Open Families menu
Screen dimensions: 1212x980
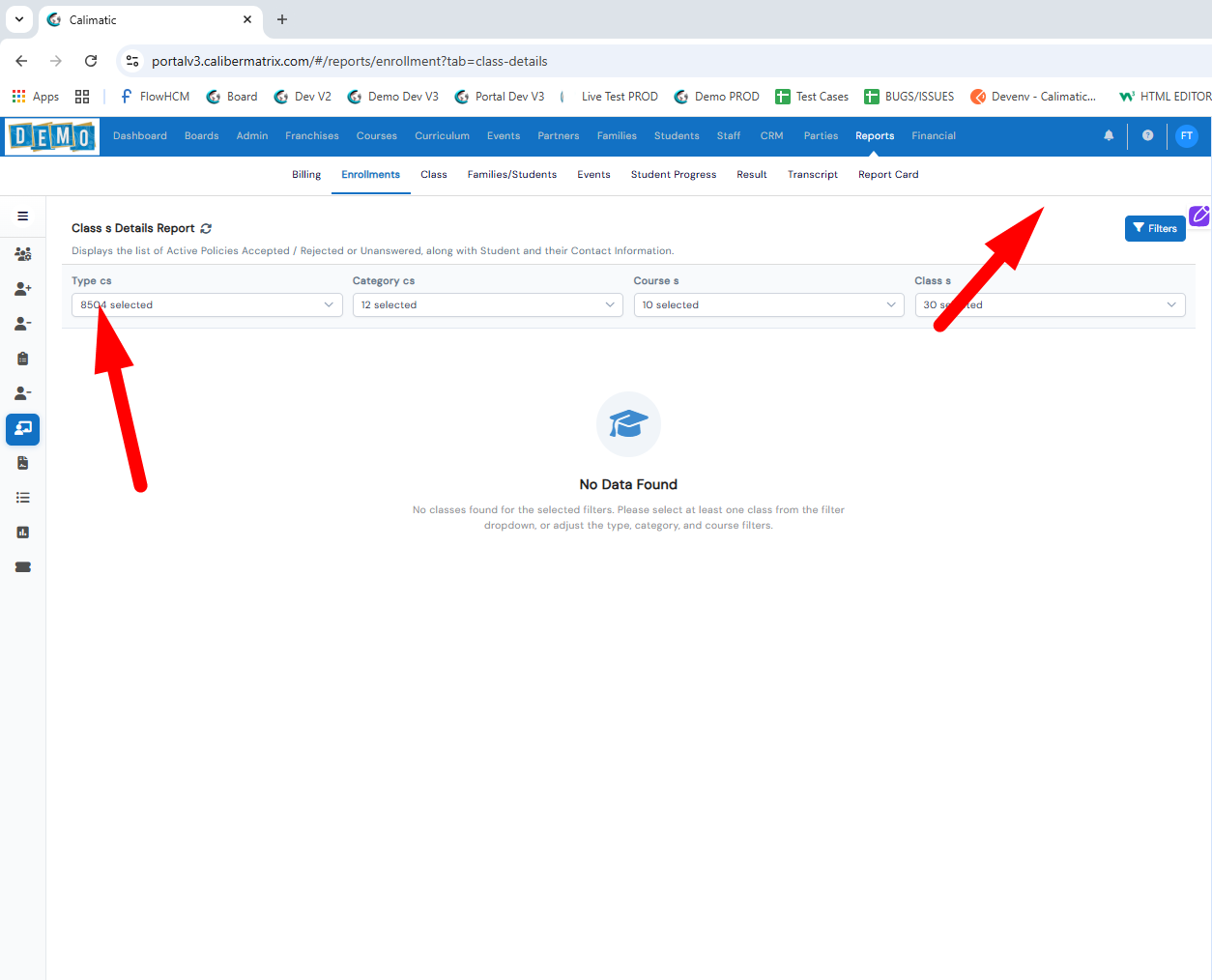[x=617, y=136]
